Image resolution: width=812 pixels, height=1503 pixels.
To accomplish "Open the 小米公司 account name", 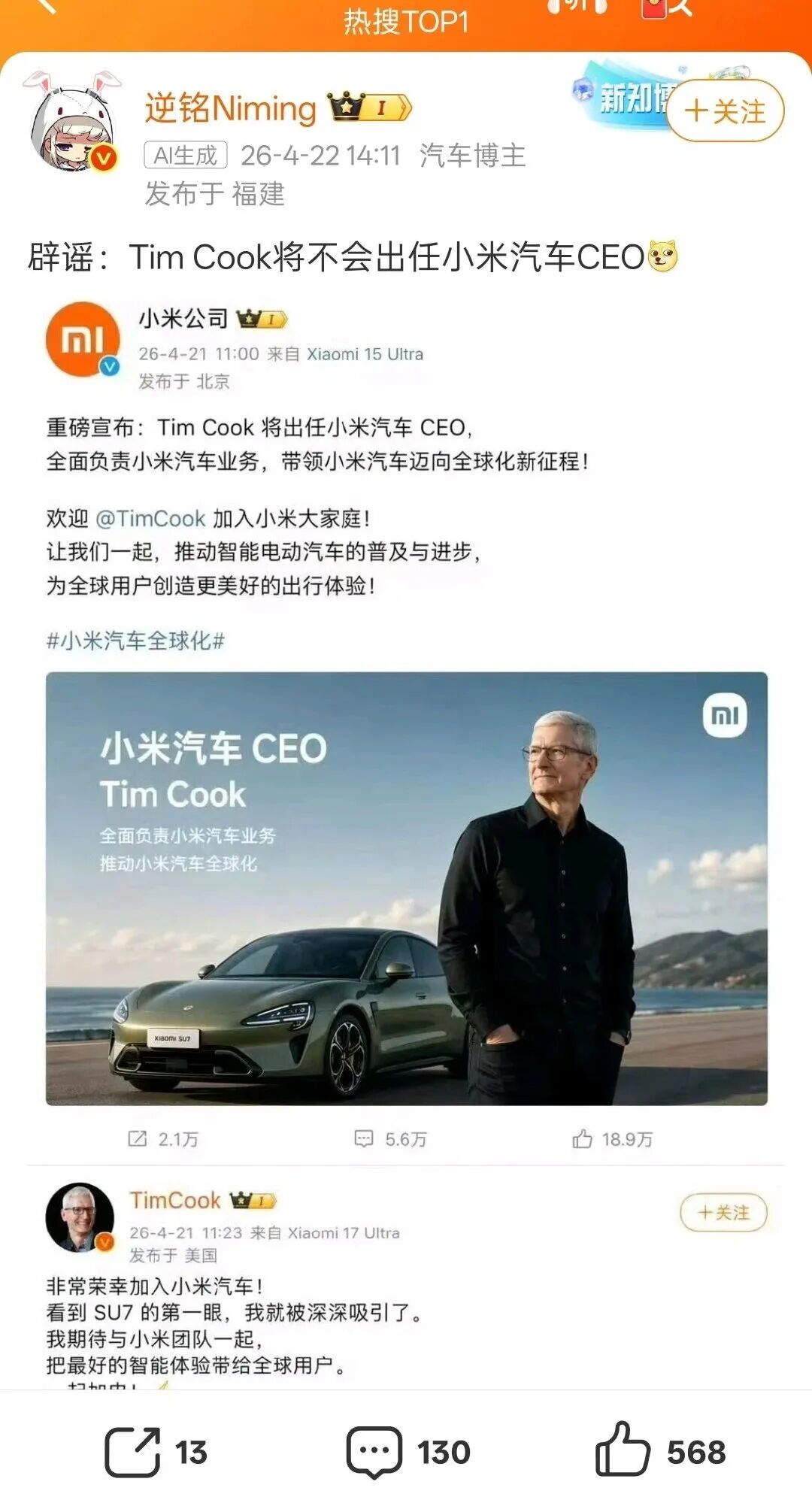I will point(183,319).
